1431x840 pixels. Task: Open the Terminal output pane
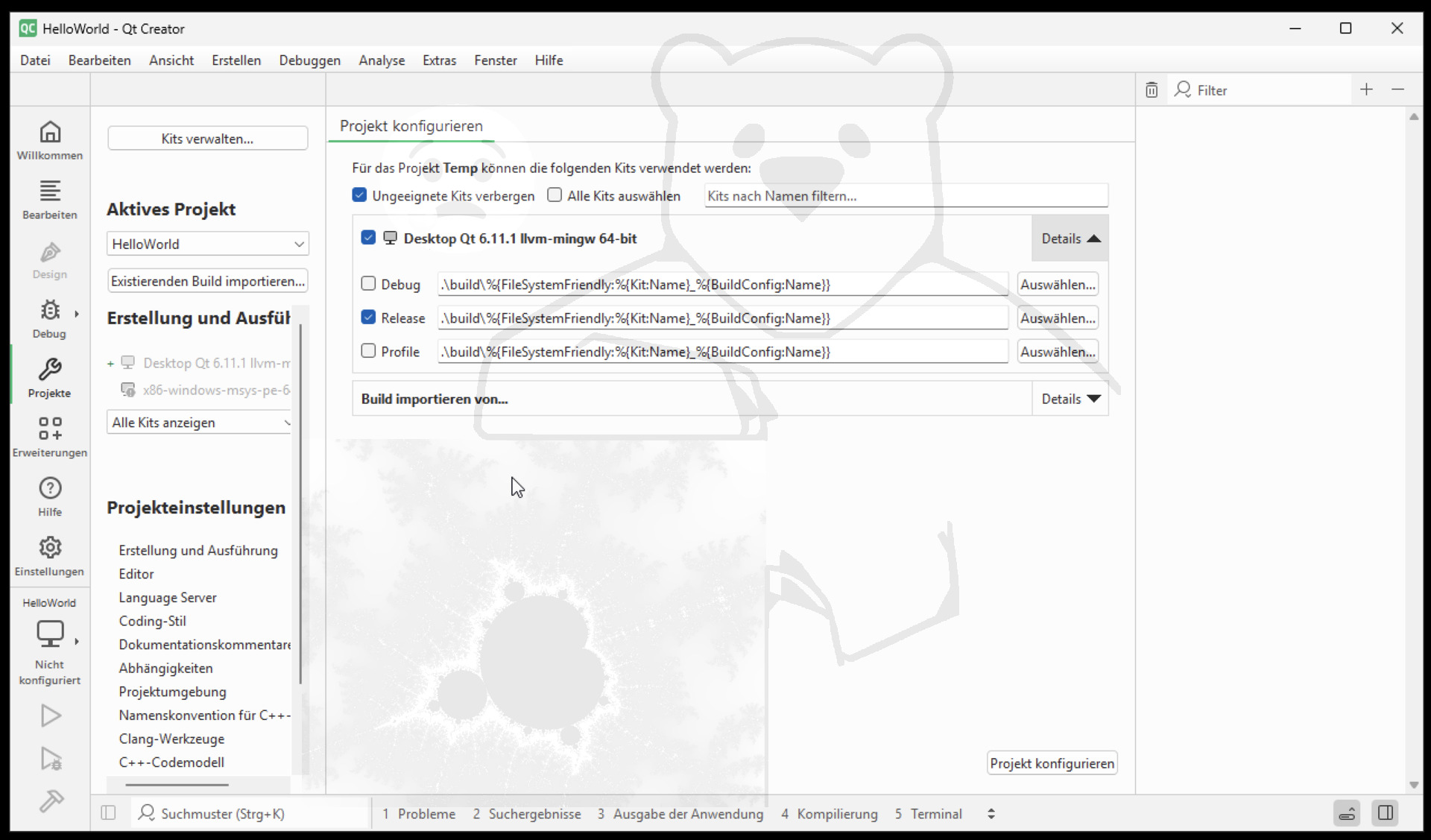929,814
